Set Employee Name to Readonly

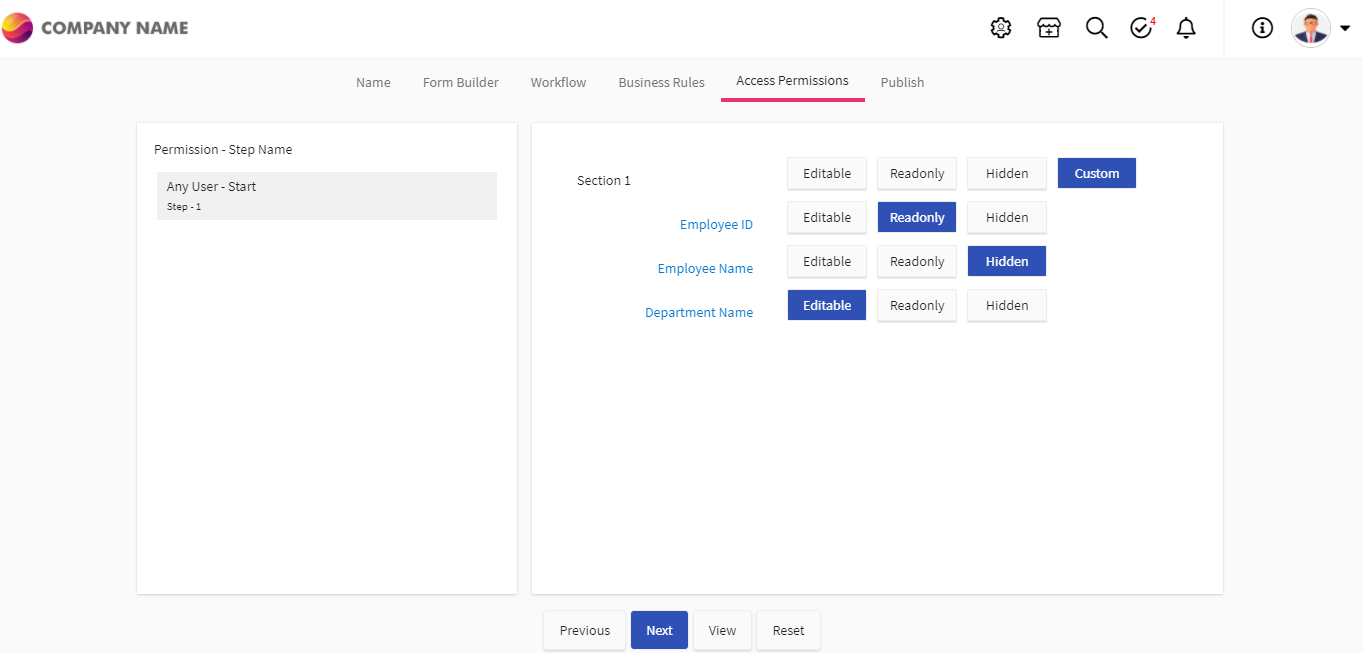[917, 261]
